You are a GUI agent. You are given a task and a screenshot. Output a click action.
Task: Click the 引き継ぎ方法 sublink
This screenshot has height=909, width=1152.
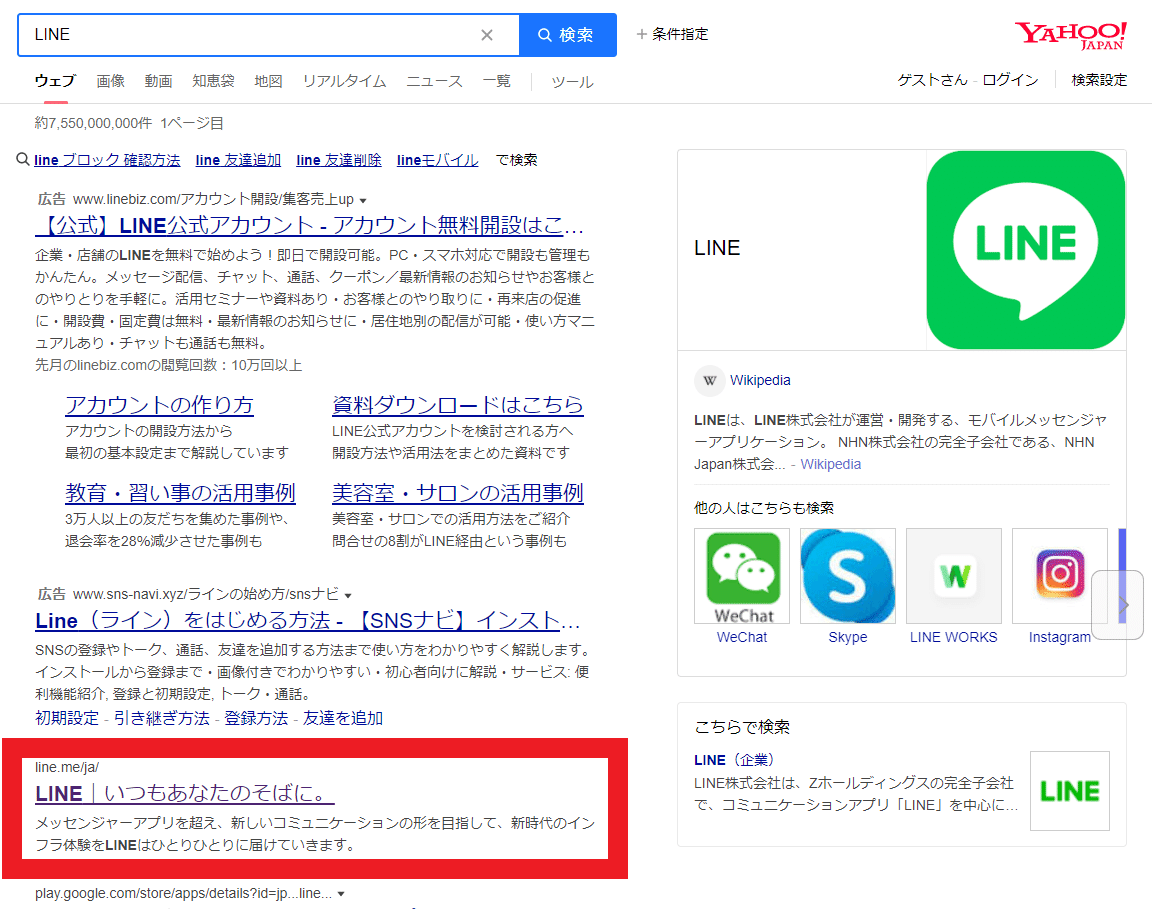[x=162, y=718]
